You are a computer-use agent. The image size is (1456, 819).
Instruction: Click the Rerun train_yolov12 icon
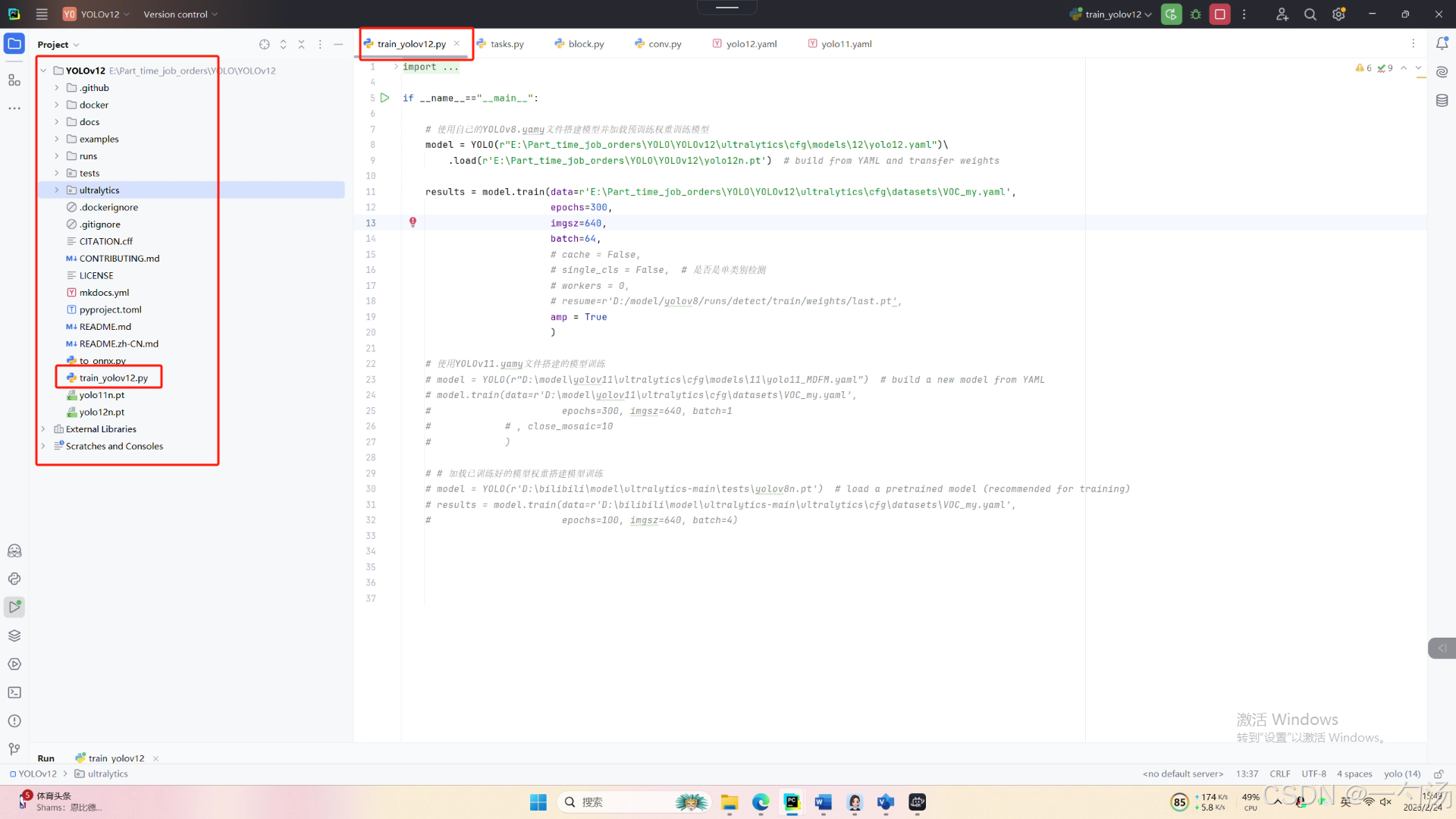click(x=1171, y=14)
